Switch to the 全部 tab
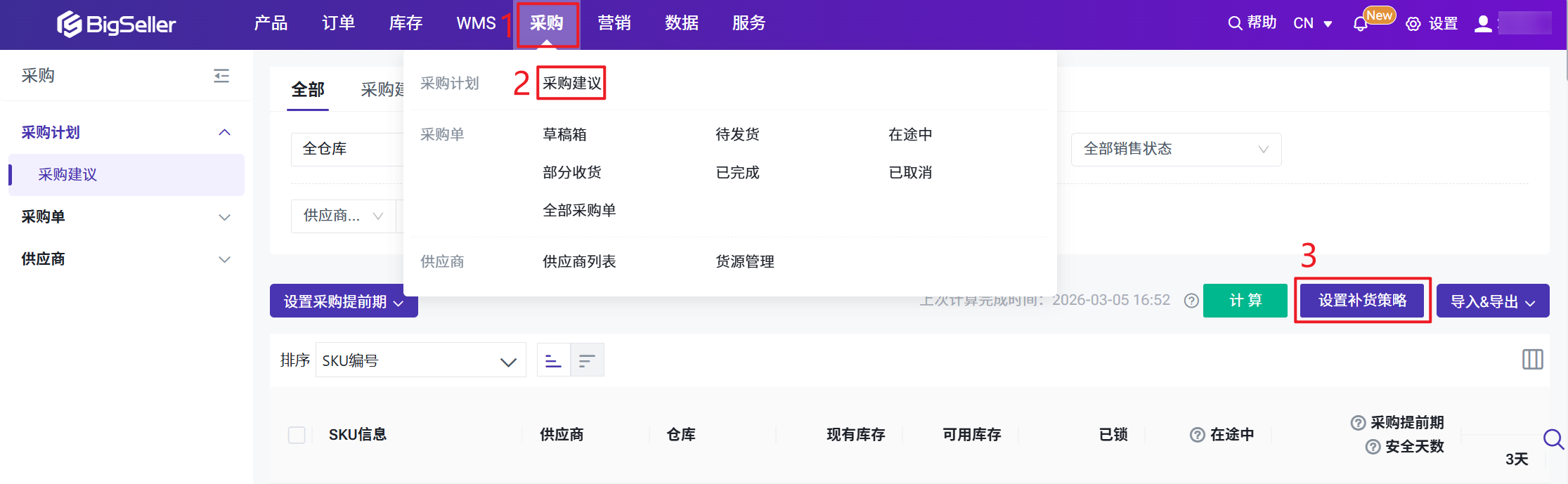The width and height of the screenshot is (1568, 484). click(308, 90)
